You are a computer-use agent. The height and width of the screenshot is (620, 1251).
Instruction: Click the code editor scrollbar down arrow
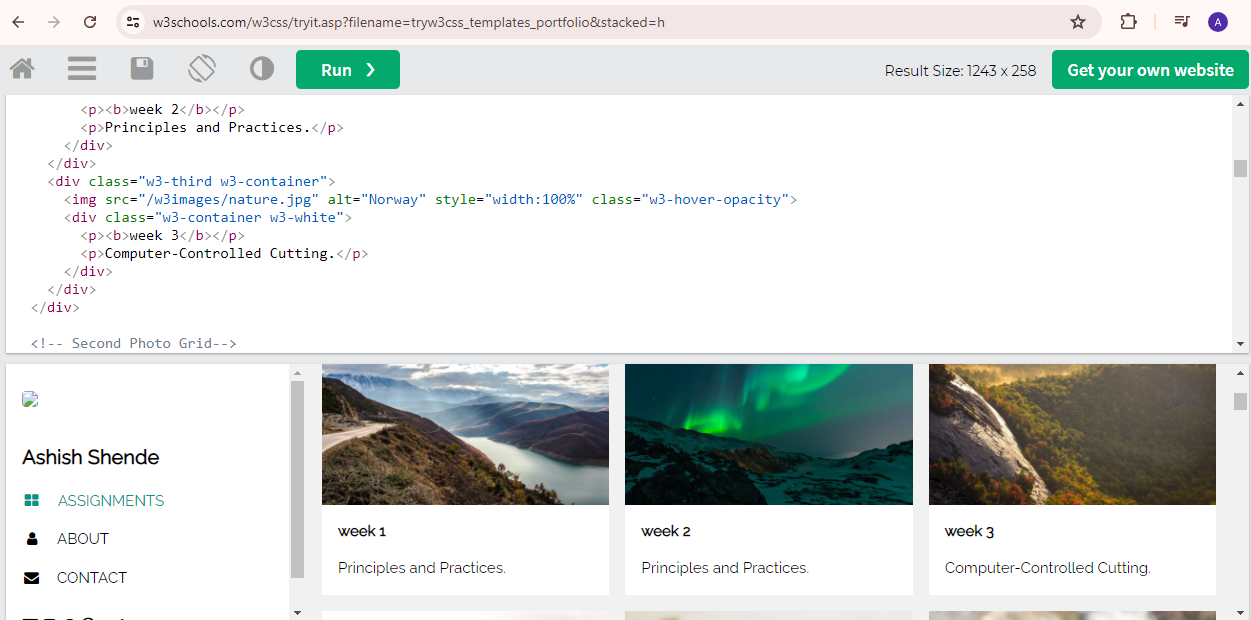click(x=1241, y=344)
